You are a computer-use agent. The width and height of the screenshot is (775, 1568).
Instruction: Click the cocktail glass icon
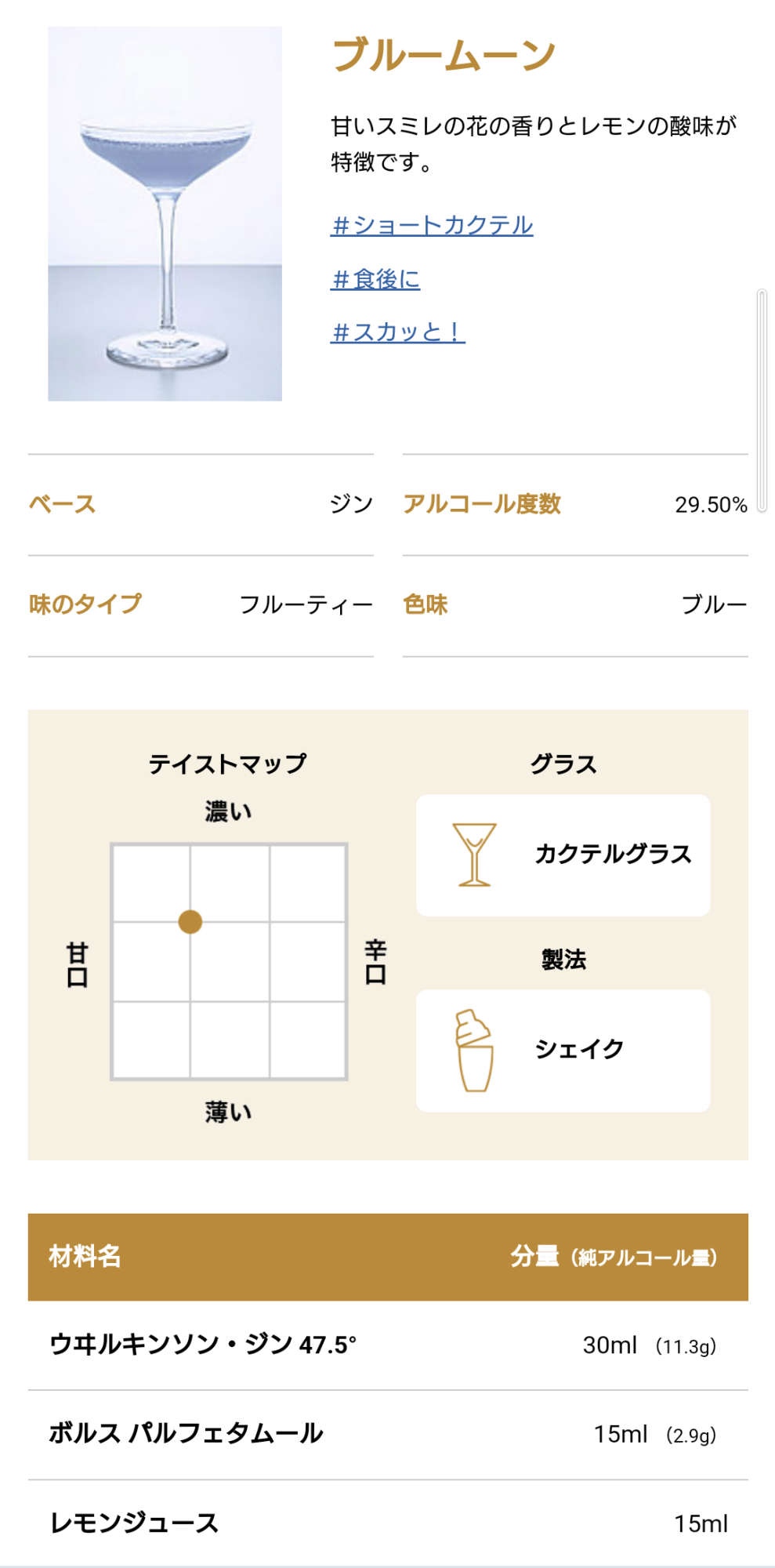tap(474, 855)
